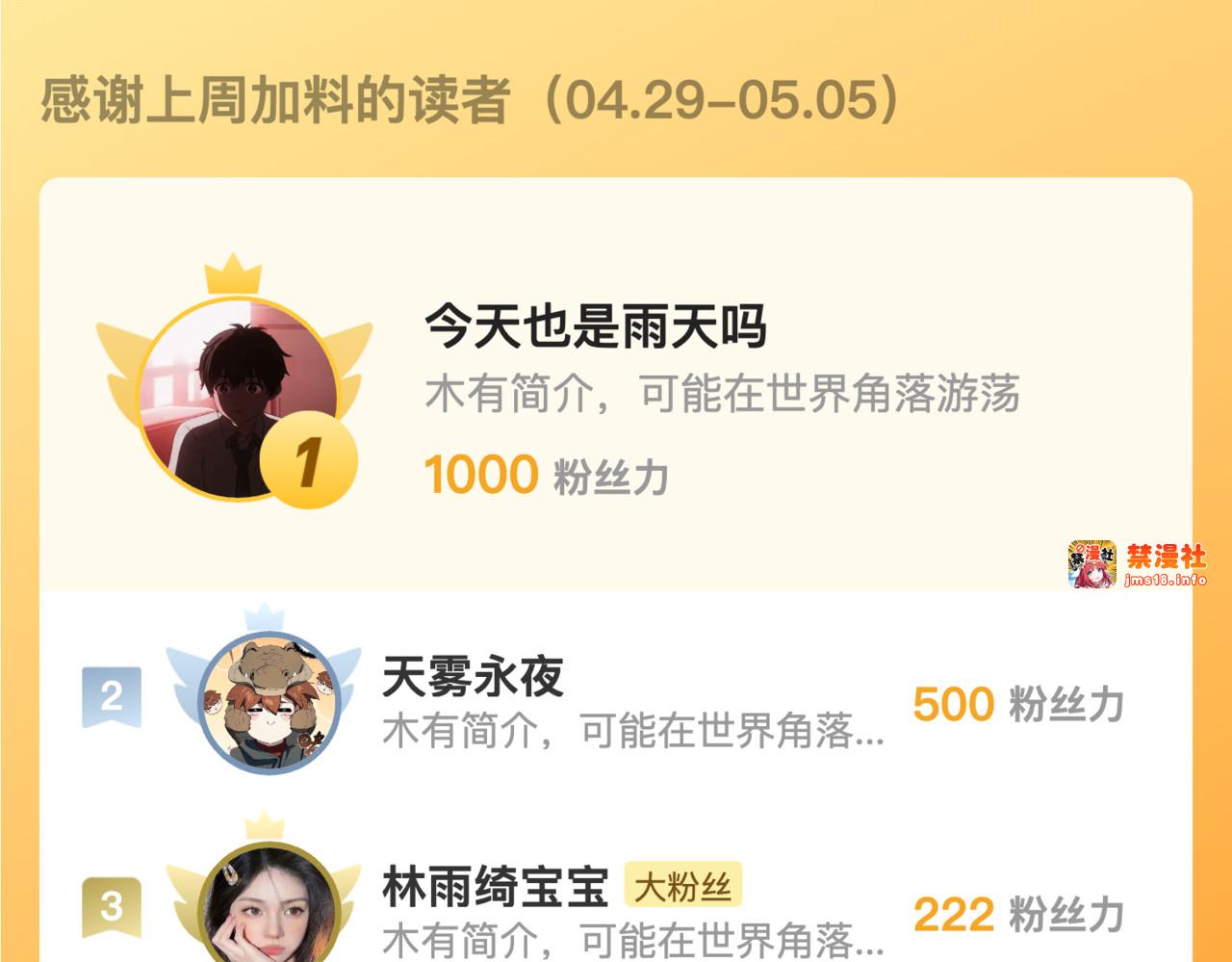Click the gold number 1 medal badge

pyautogui.click(x=308, y=460)
